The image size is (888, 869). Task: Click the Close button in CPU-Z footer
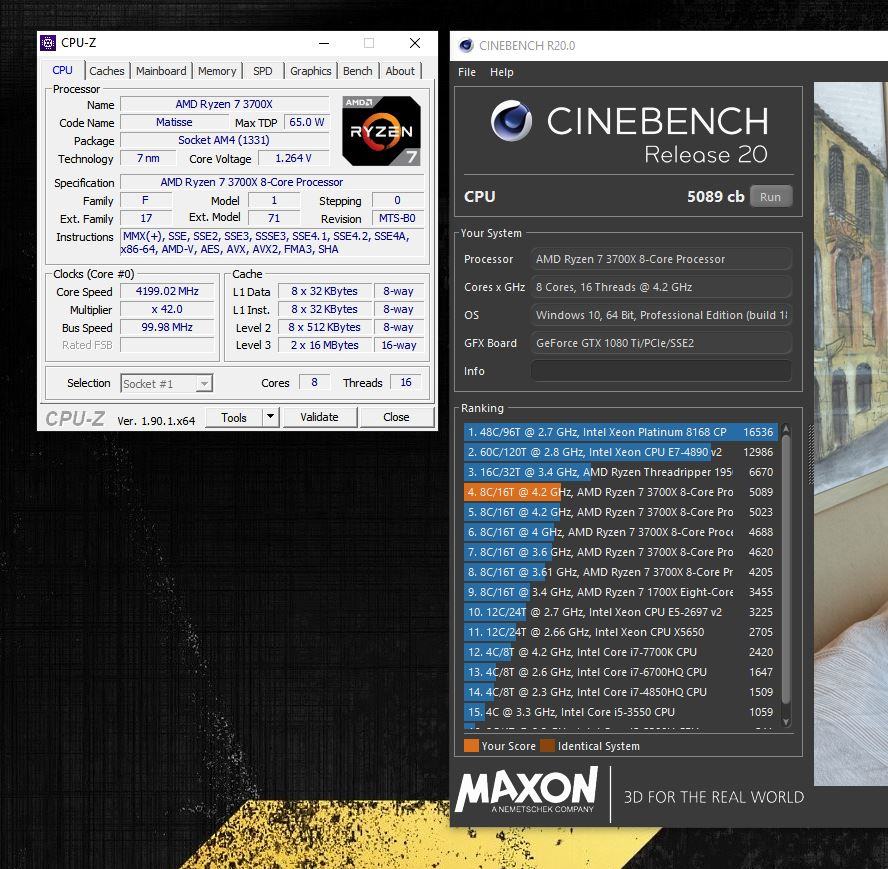click(396, 418)
